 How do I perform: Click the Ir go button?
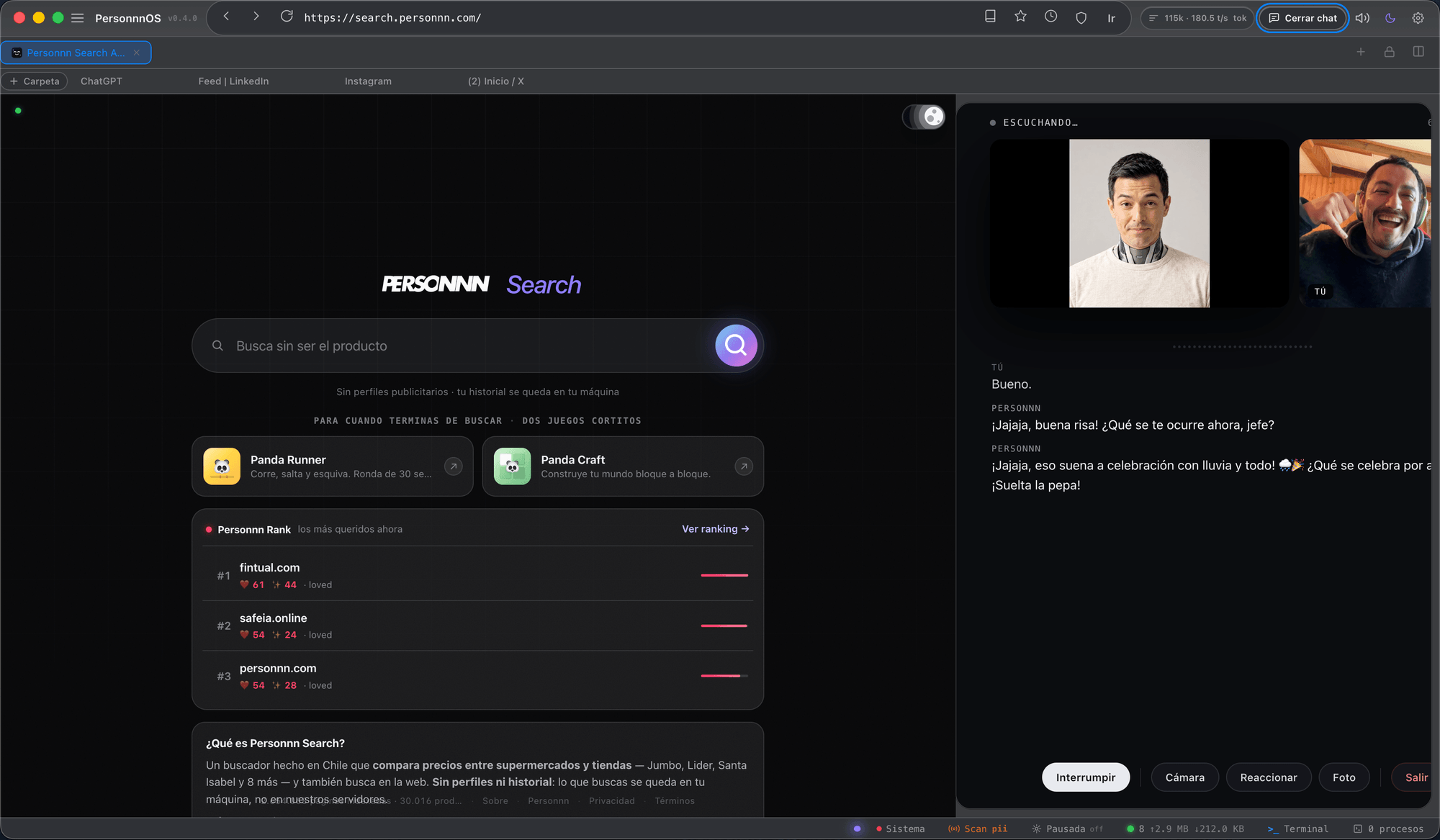click(1111, 18)
